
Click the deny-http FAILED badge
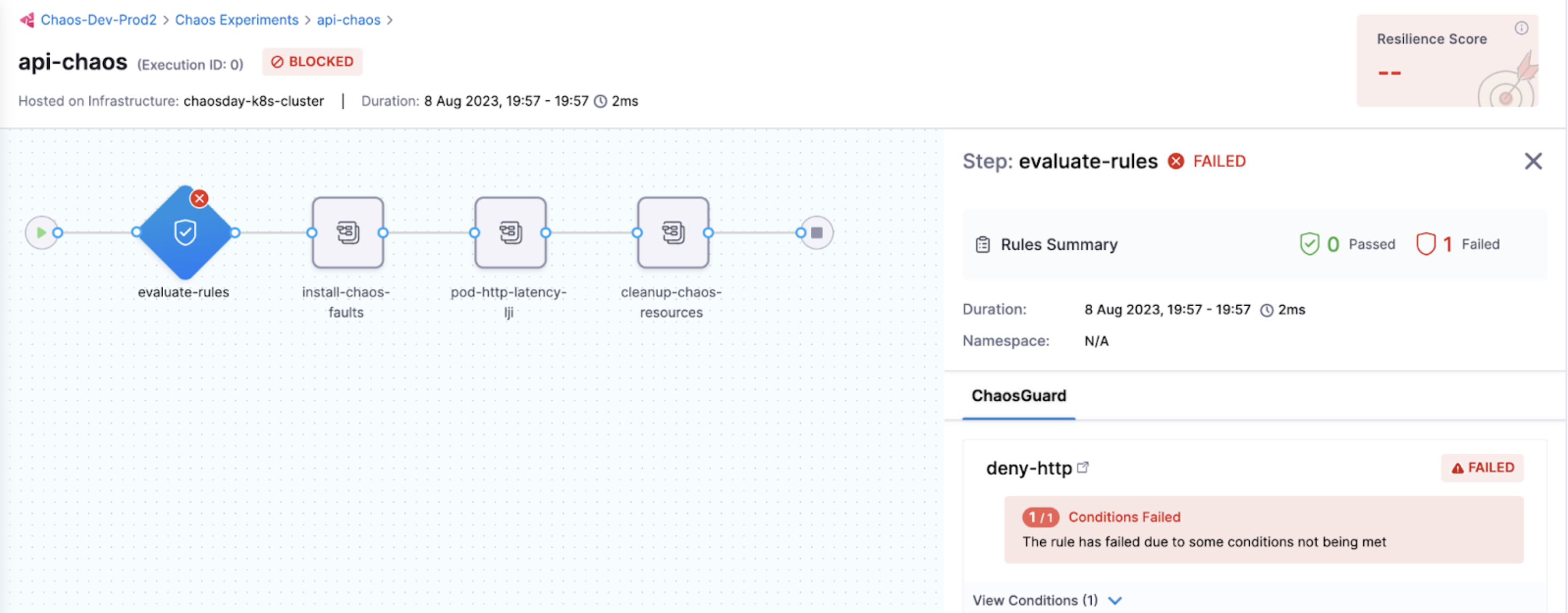click(1482, 468)
